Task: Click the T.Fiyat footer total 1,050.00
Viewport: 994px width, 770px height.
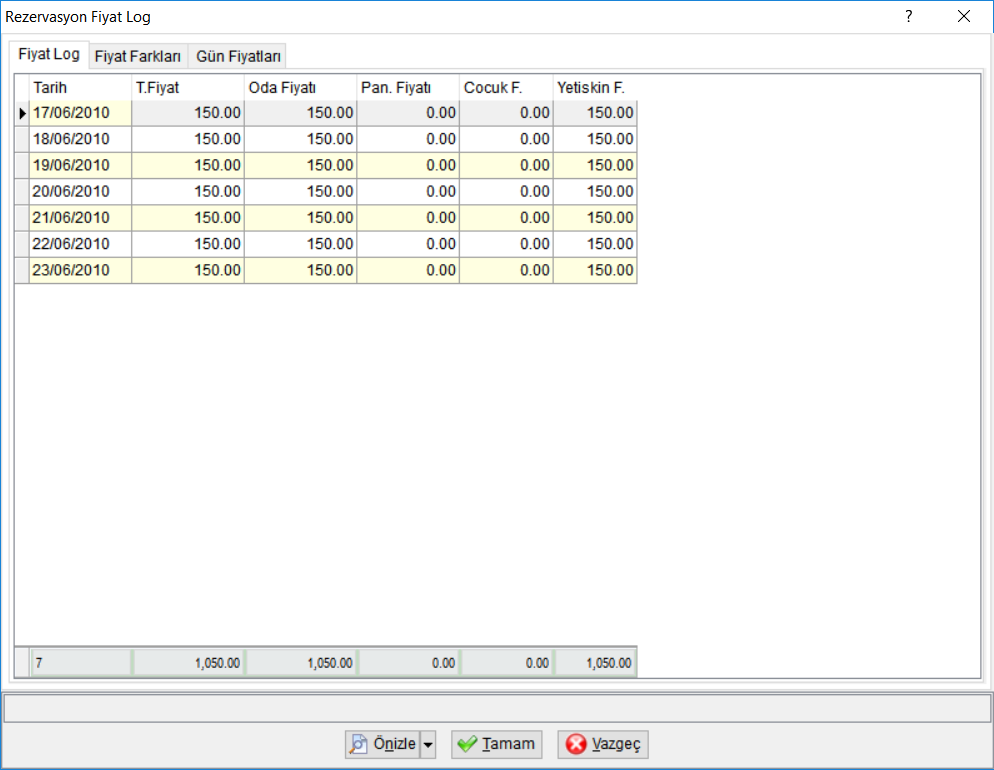Action: 188,663
